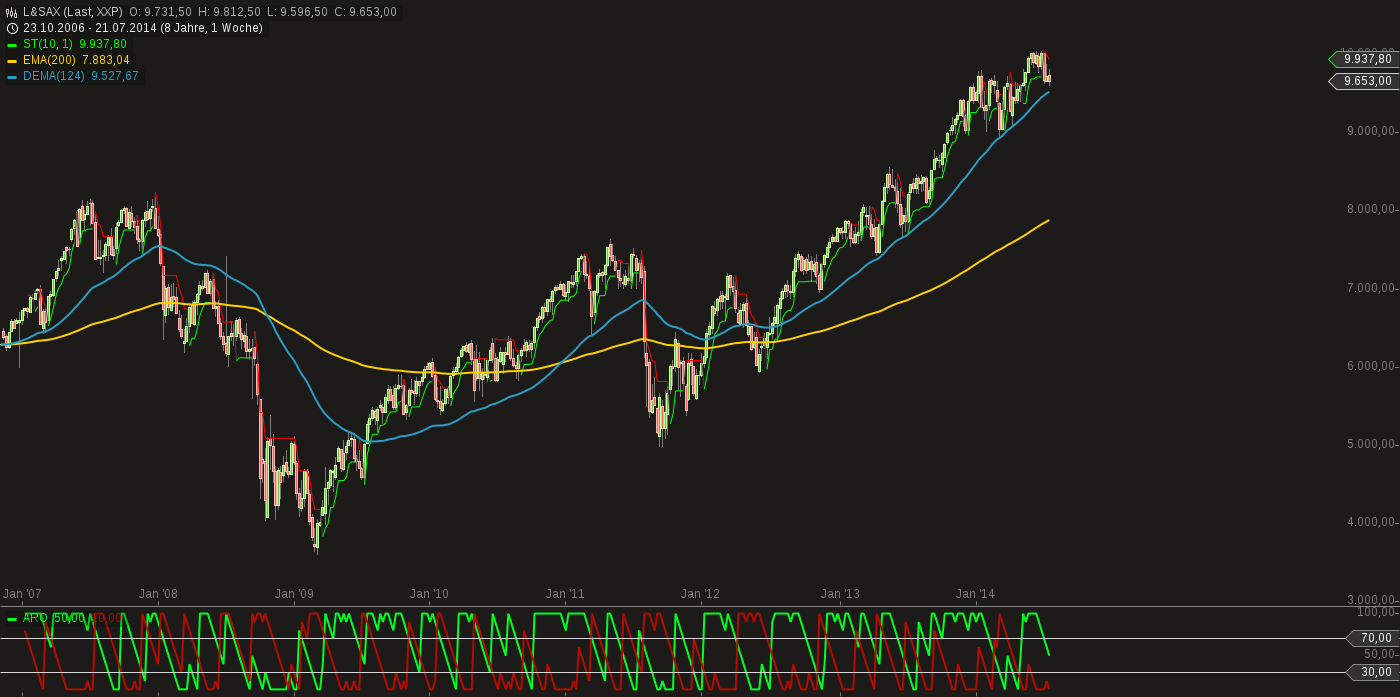Click the Jan '12 label on time axis
The height and width of the screenshot is (697, 1400).
(700, 594)
